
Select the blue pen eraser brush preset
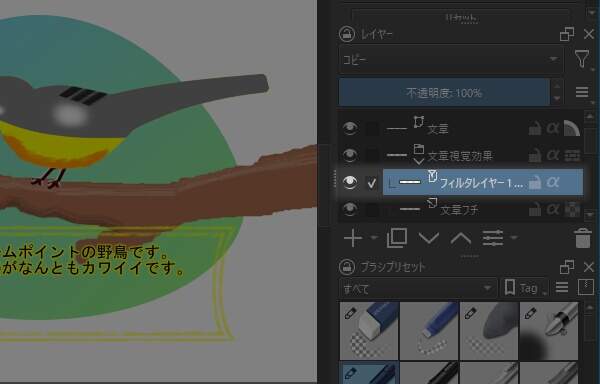(429, 331)
